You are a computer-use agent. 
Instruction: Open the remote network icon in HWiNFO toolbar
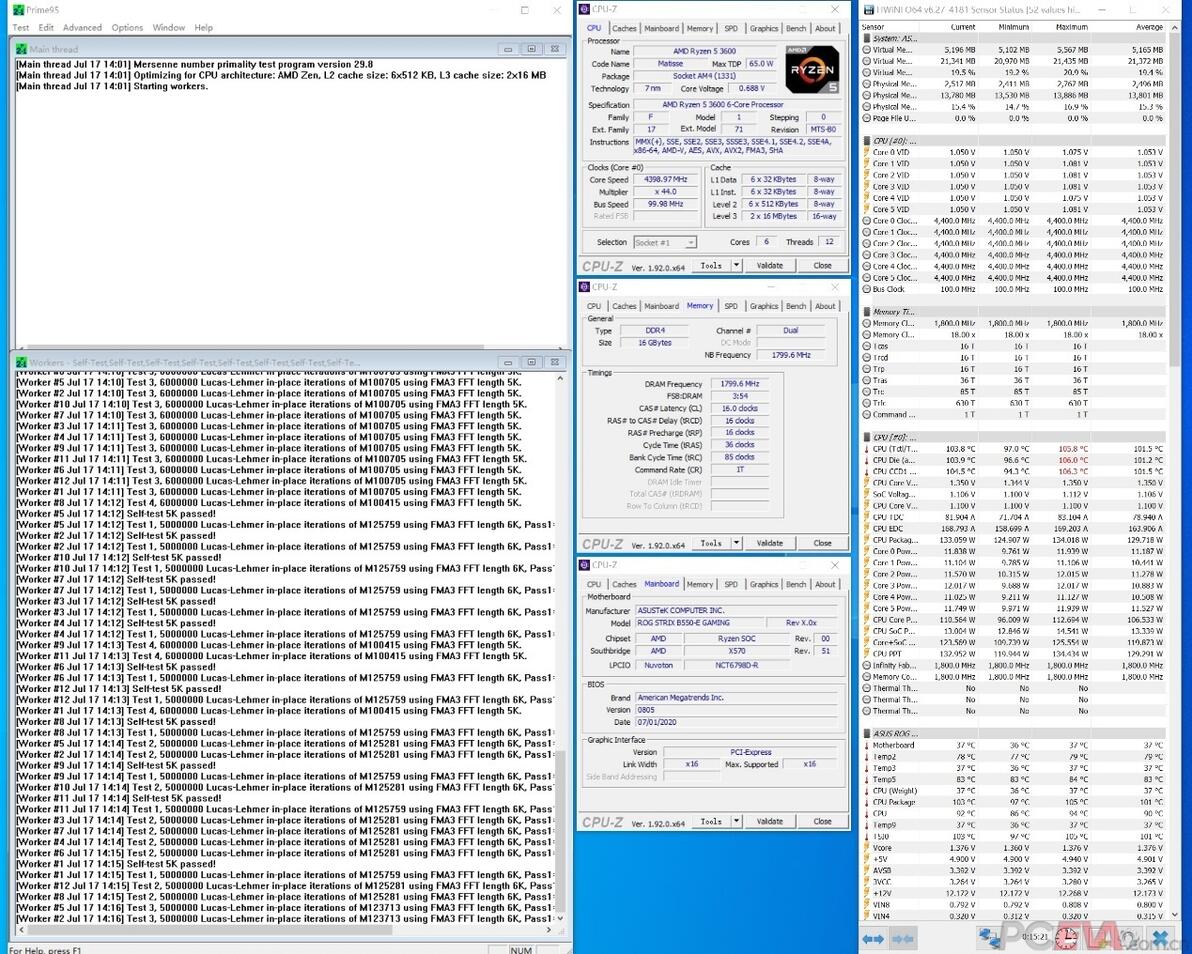pos(990,938)
